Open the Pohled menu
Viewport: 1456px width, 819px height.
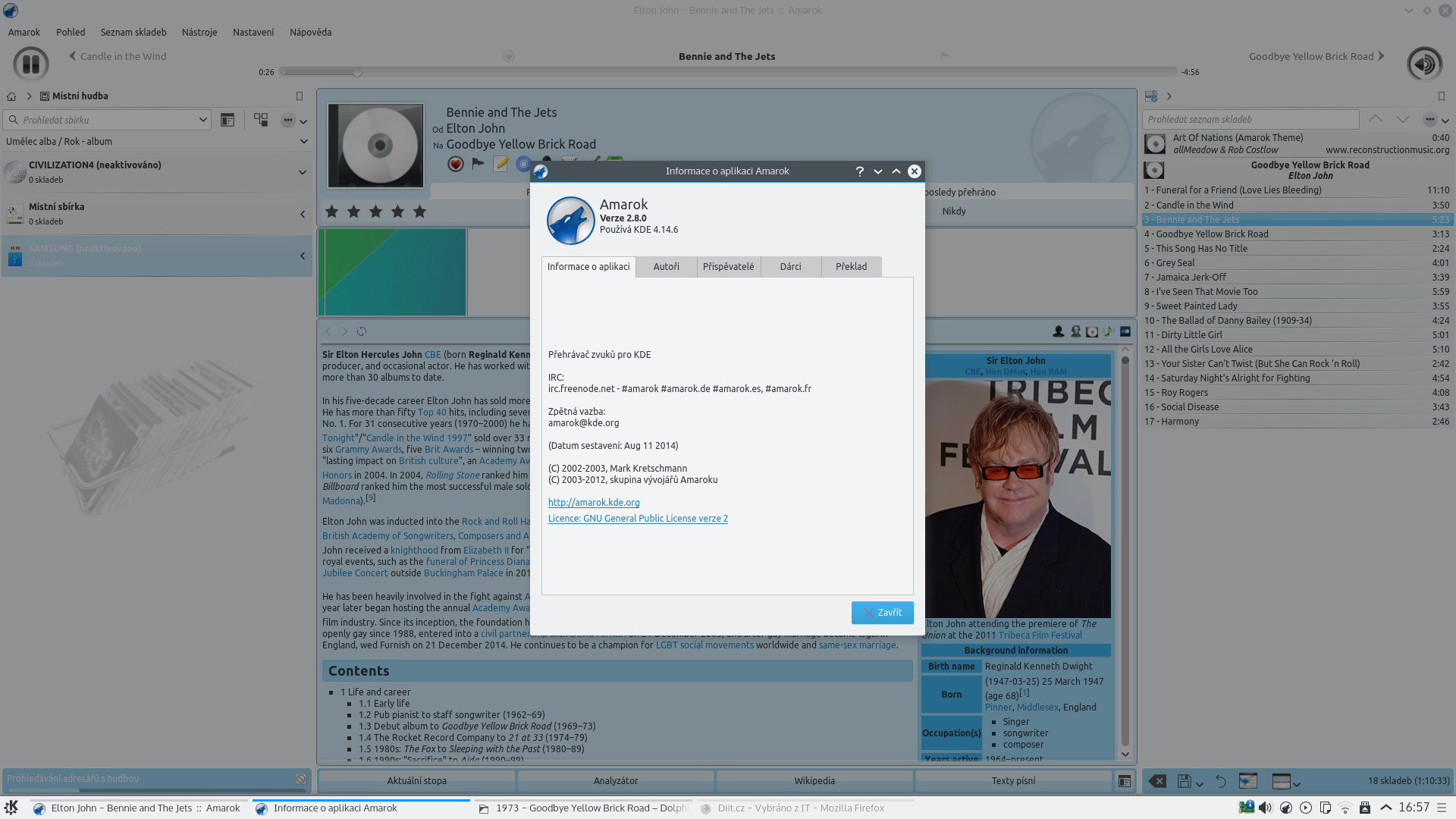click(x=71, y=33)
